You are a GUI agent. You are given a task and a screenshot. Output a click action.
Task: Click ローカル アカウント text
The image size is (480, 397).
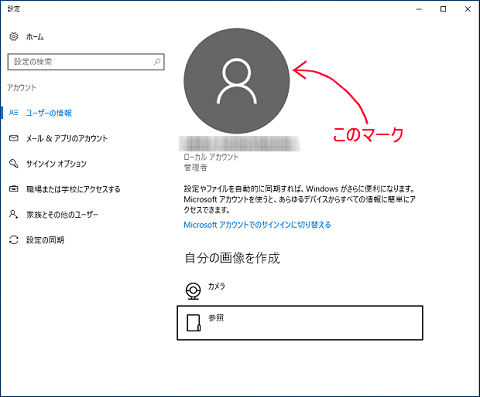[211, 157]
